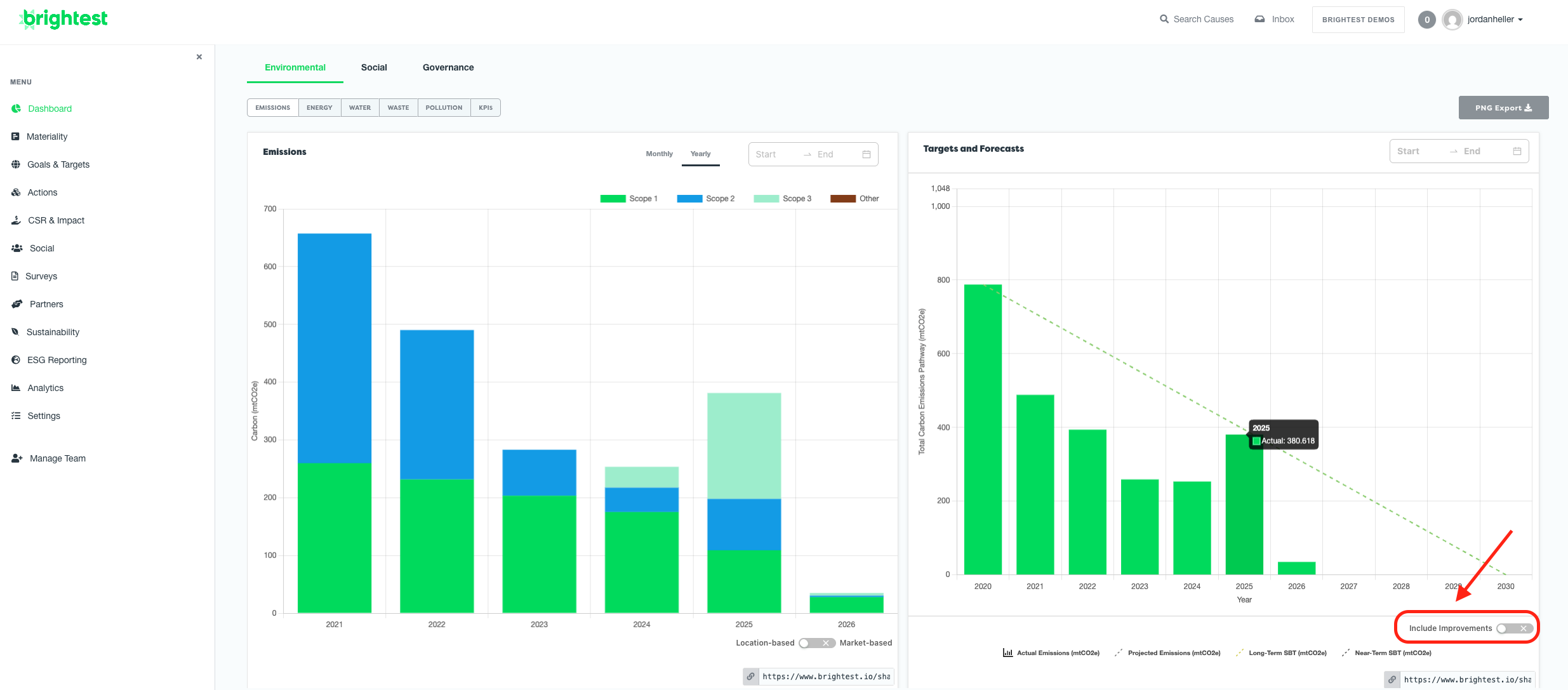Click the BRIGHTEST DEMOS button
The image size is (1568, 690).
1358,20
